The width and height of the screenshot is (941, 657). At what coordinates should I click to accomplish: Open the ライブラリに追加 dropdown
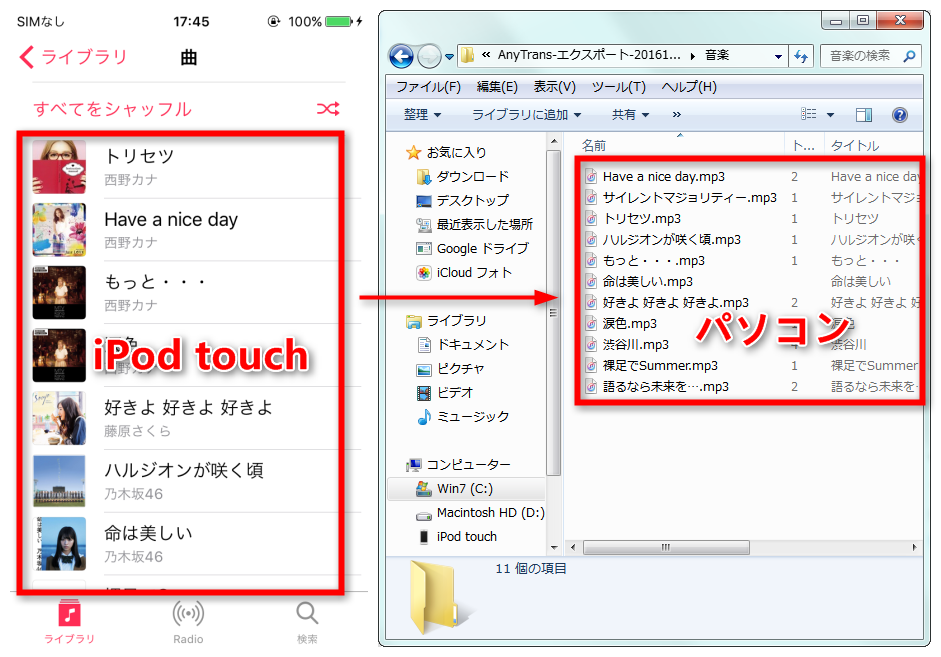pyautogui.click(x=526, y=115)
